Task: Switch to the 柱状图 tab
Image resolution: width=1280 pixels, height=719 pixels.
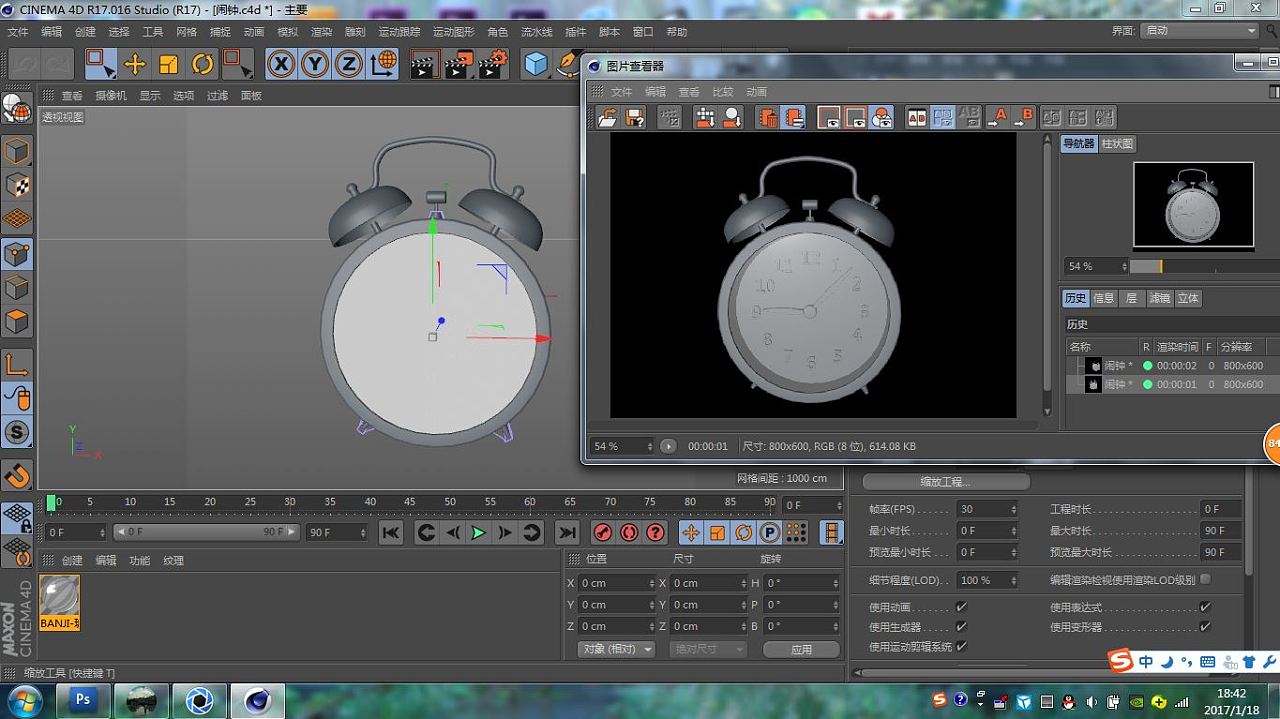Action: coord(1117,144)
